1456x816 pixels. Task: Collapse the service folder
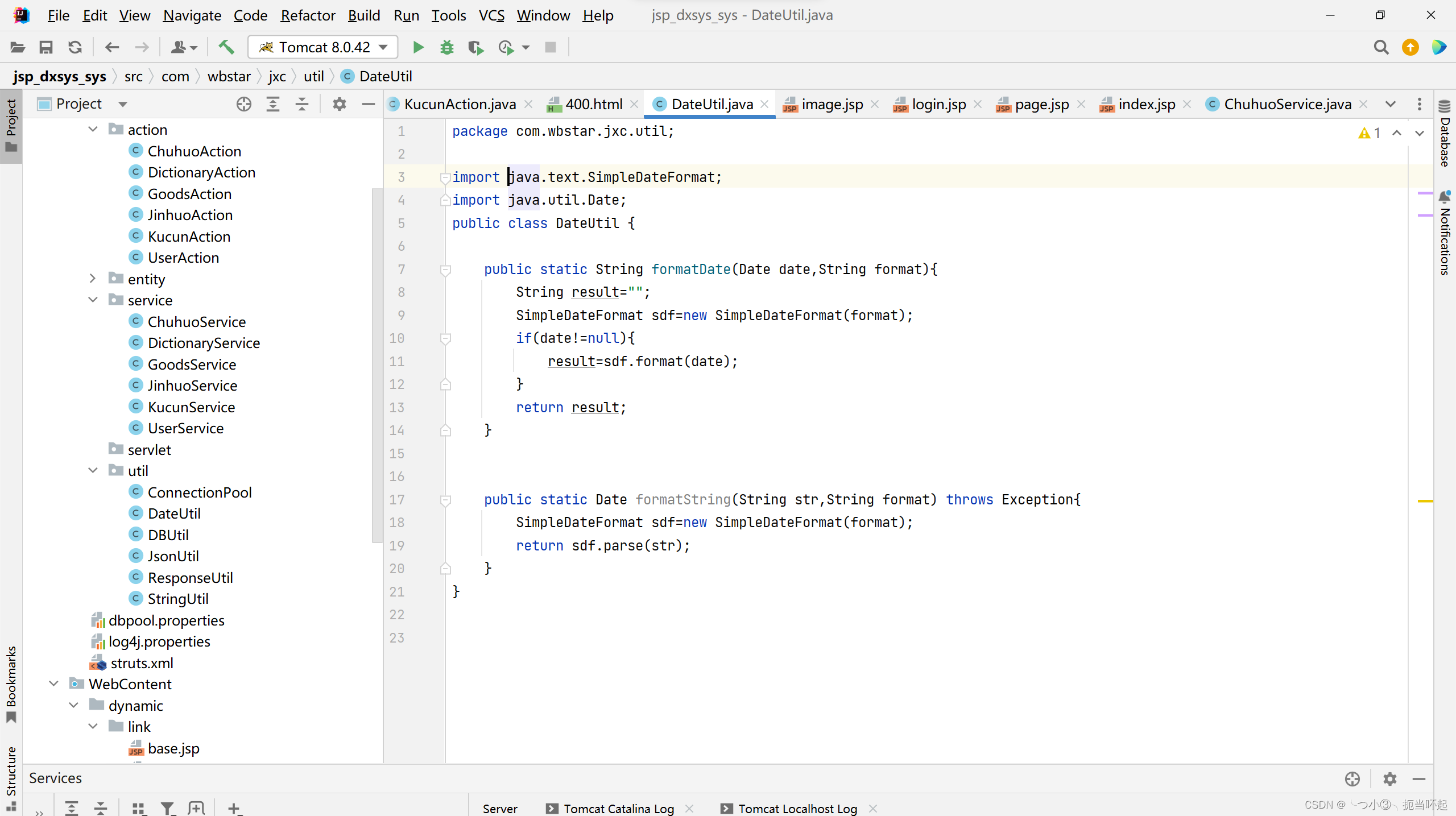pos(93,300)
